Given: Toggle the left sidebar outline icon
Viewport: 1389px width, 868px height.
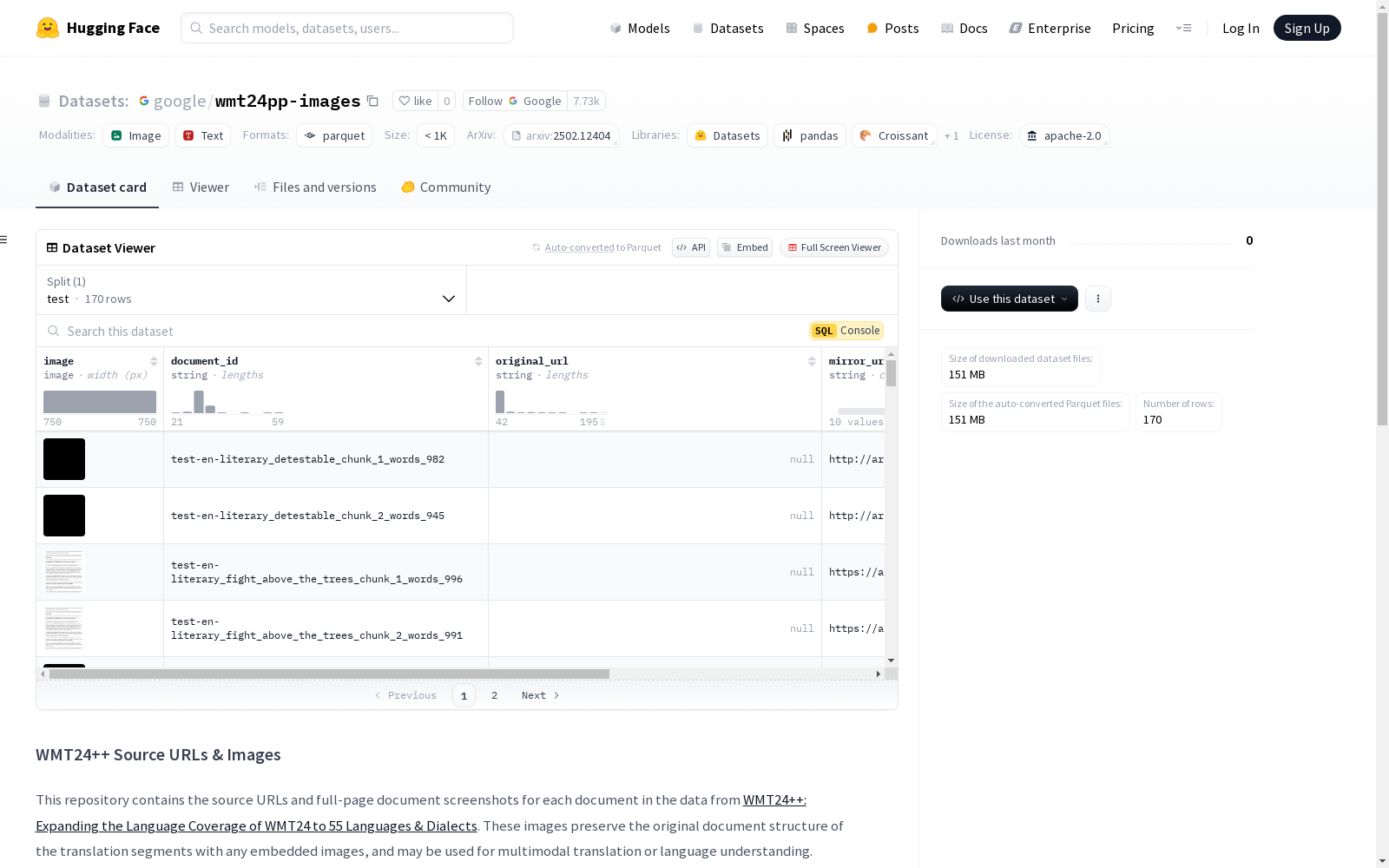Looking at the screenshot, I should [4, 240].
